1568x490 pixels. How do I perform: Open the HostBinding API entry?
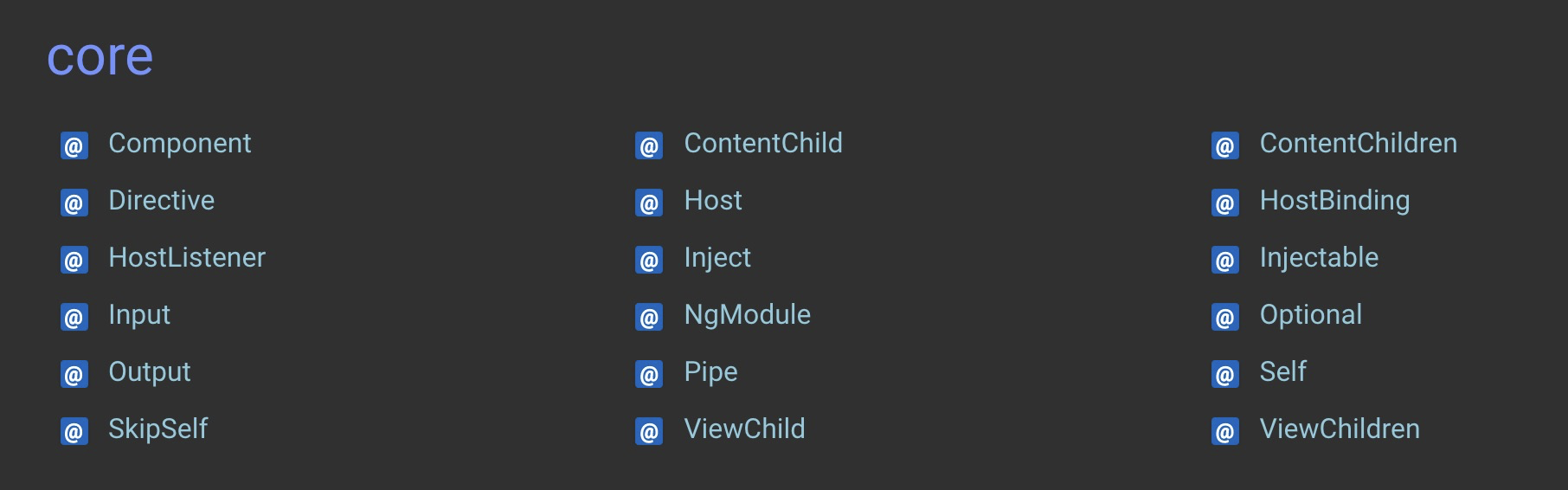pos(1334,200)
